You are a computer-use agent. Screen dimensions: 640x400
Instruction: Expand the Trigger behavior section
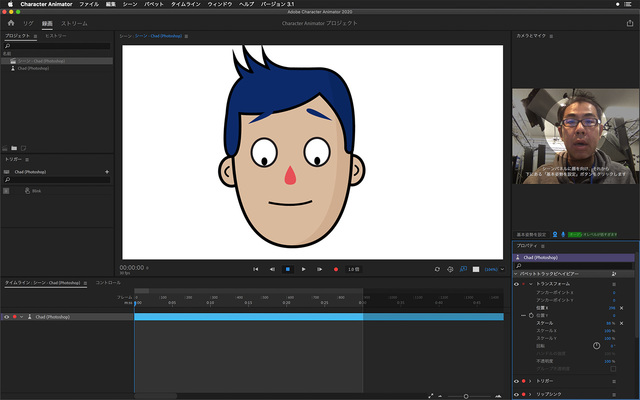click(x=531, y=381)
